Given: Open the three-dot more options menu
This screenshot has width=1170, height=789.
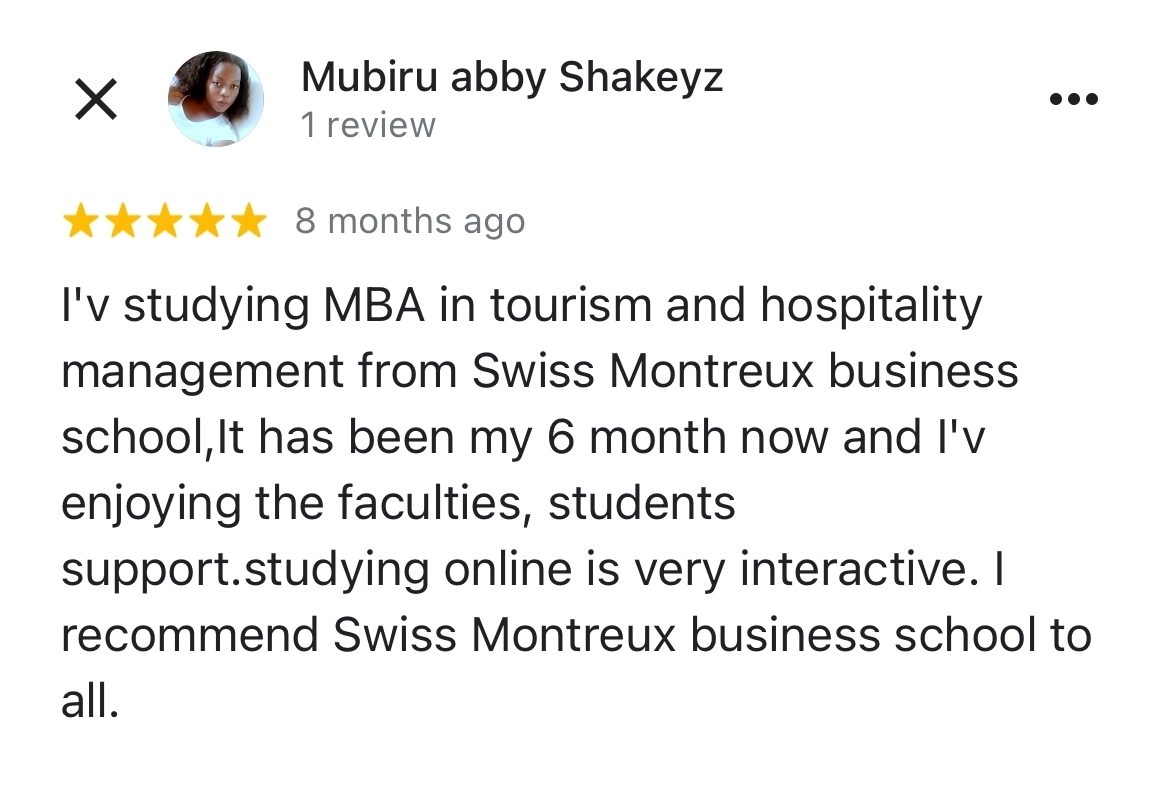Looking at the screenshot, I should pos(1074,99).
